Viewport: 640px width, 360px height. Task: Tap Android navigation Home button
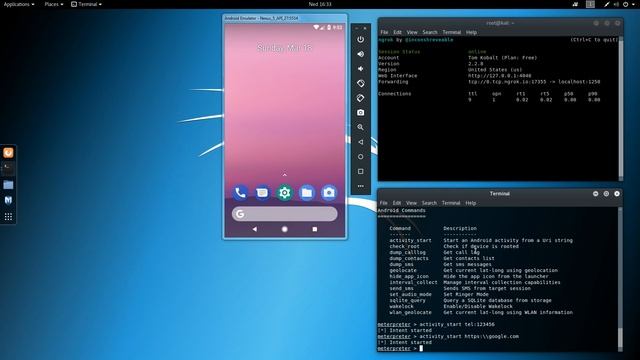(284, 229)
